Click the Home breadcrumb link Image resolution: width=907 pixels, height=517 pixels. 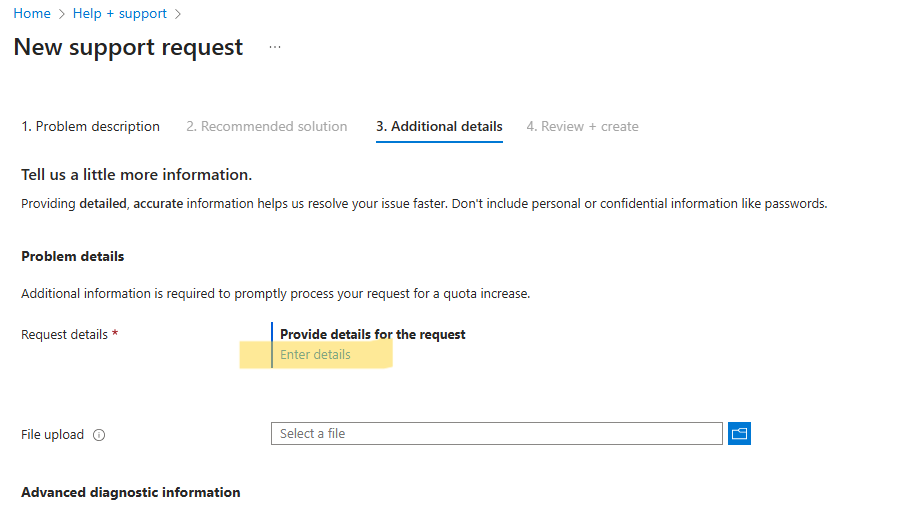click(x=32, y=14)
